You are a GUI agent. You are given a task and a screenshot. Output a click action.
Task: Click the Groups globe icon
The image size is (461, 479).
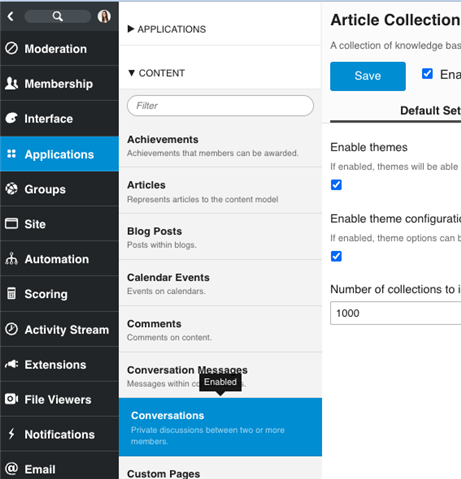11,189
